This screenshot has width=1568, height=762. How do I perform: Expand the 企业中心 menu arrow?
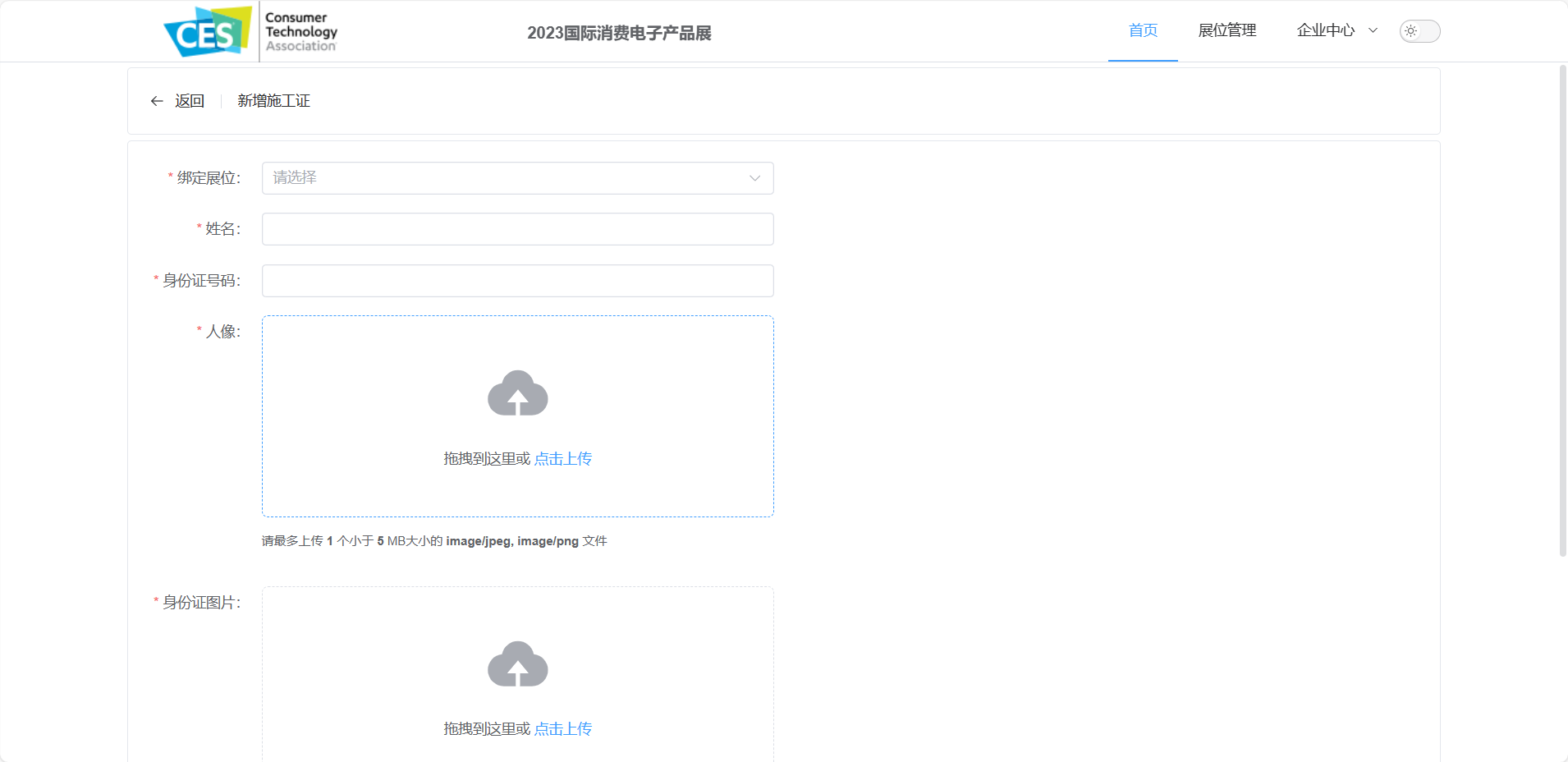tap(1373, 30)
